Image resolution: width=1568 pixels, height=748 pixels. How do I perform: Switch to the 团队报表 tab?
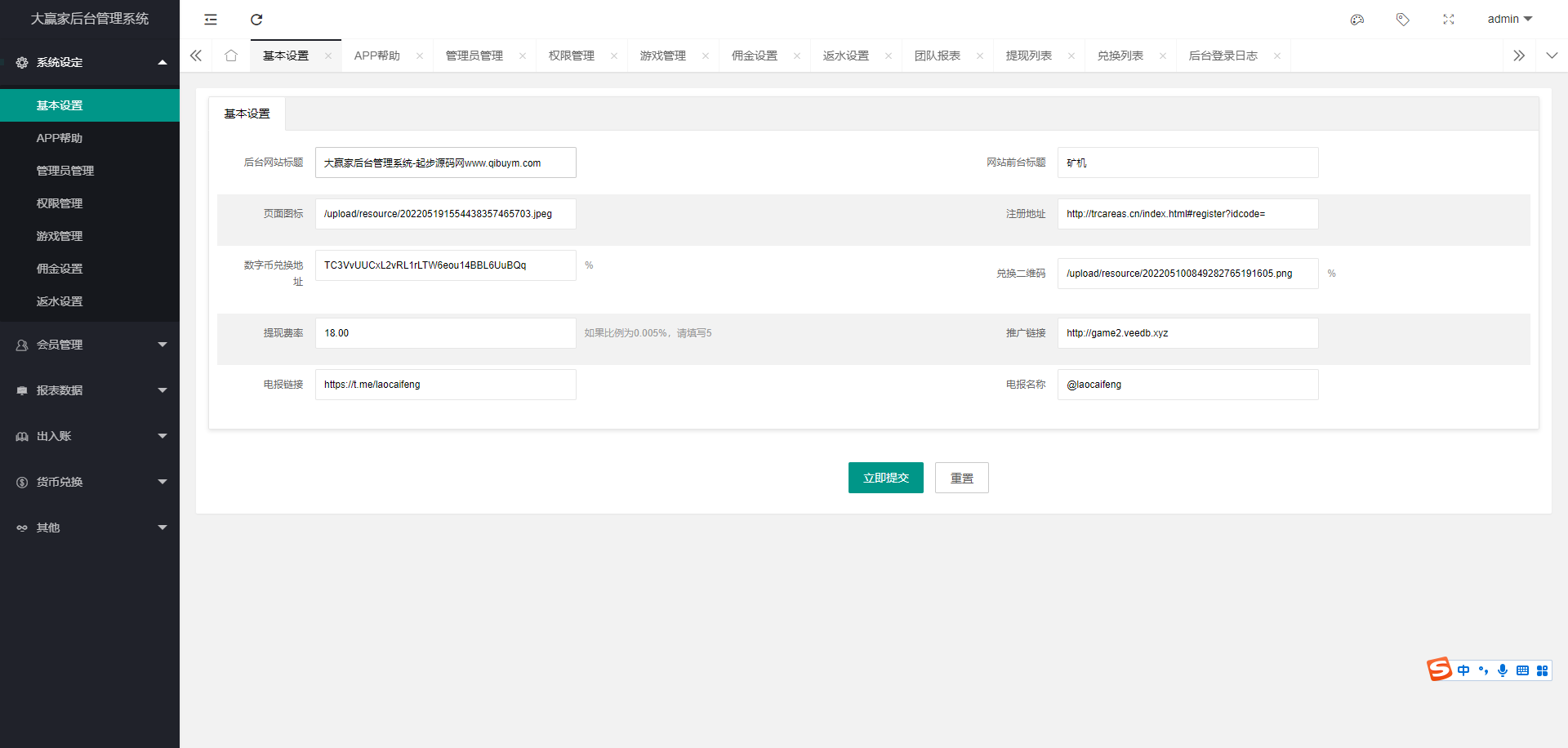[x=937, y=56]
